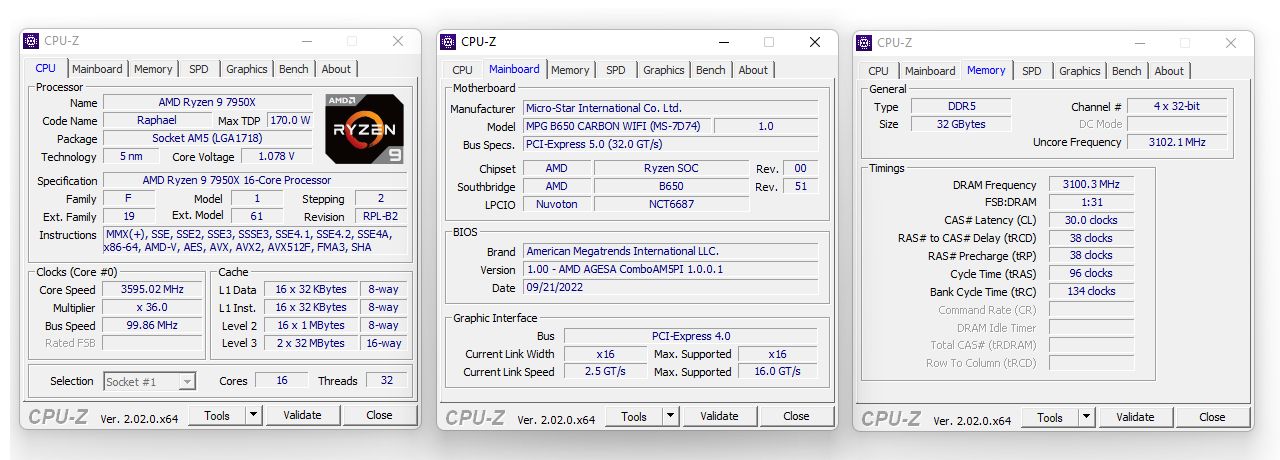Select Memory tab in the Mainboard window
The width and height of the screenshot is (1280, 460).
(x=570, y=70)
